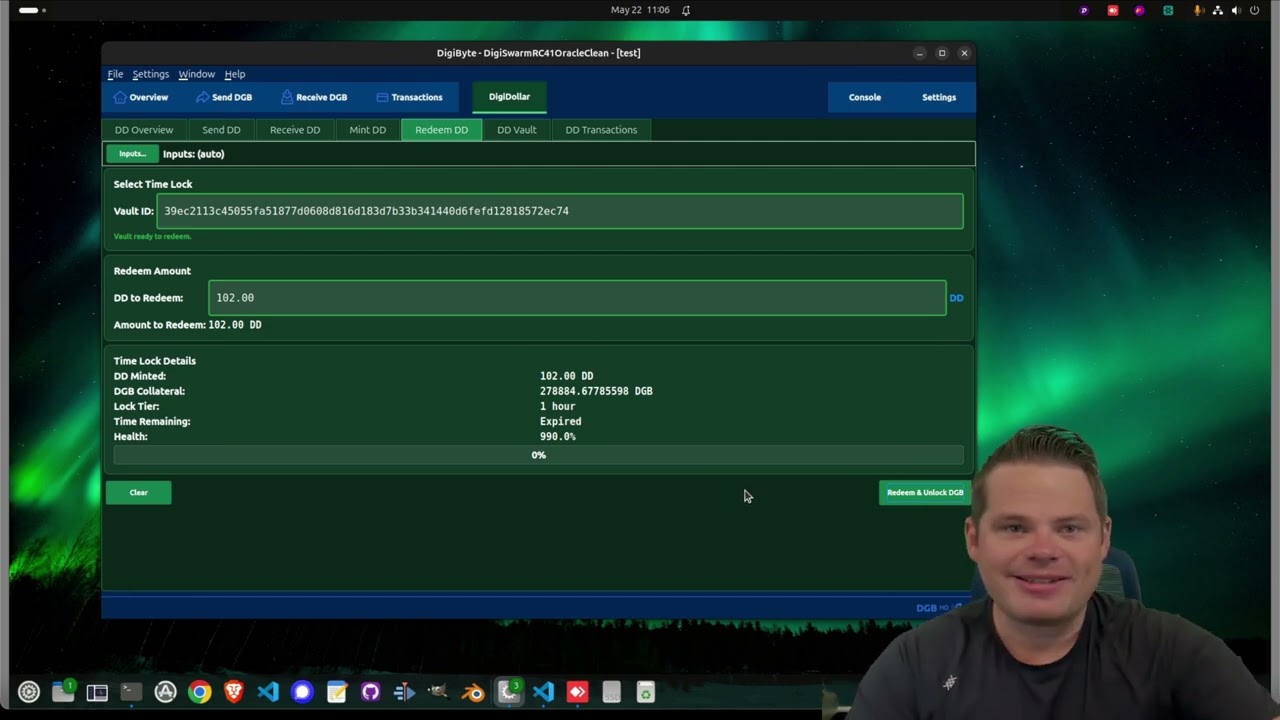Click the '1 hour' lock tier value
The width and height of the screenshot is (1280, 720).
point(557,406)
